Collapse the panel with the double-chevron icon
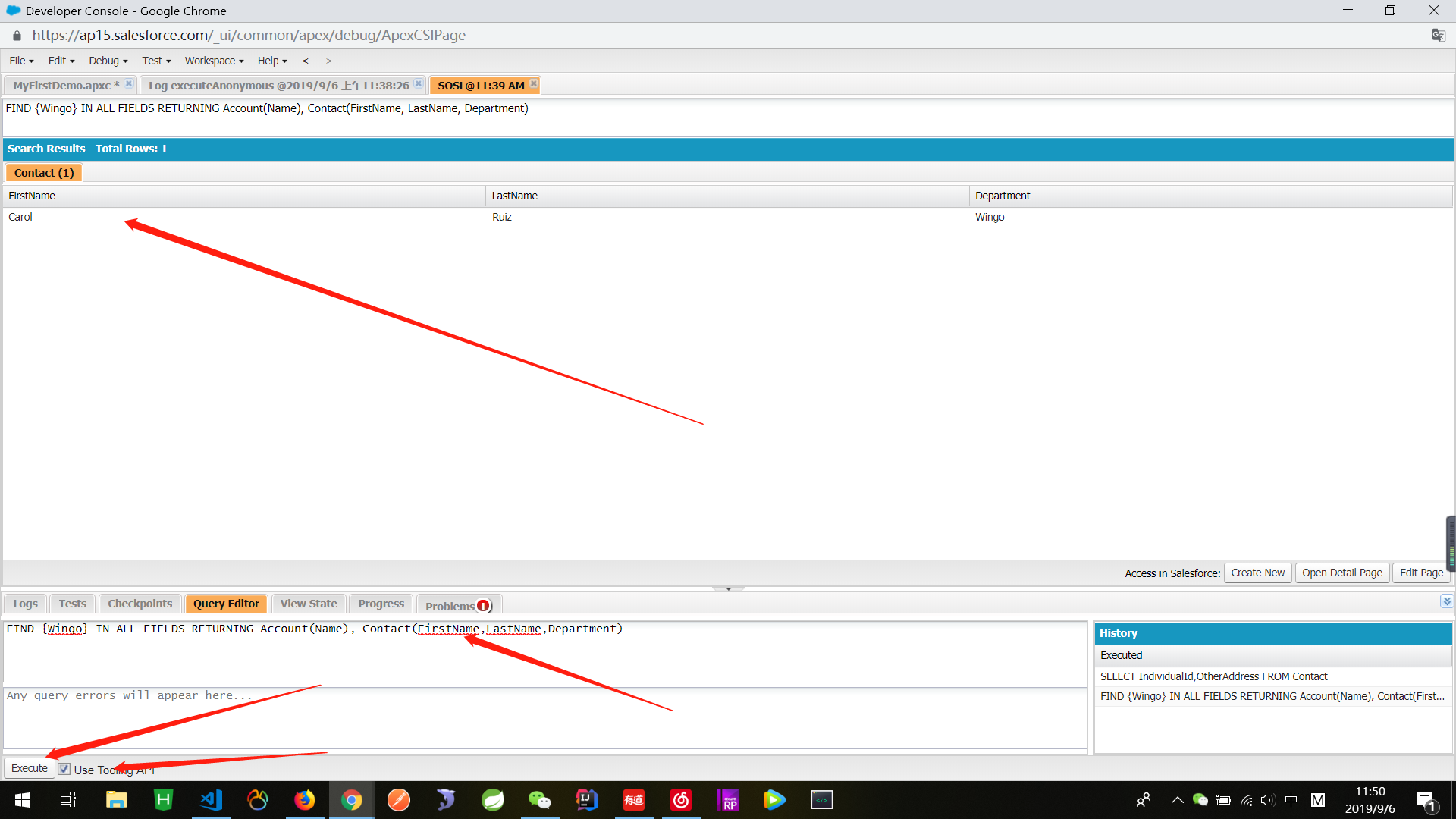 (x=1446, y=601)
